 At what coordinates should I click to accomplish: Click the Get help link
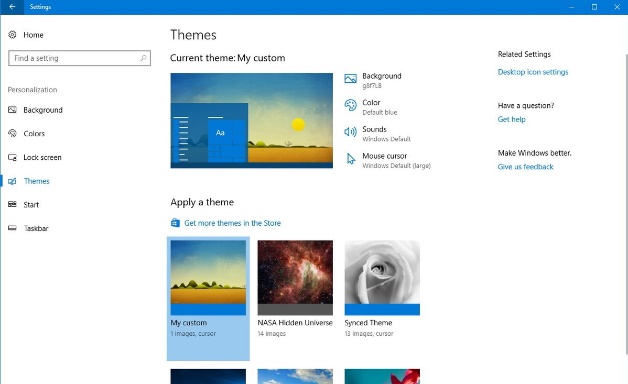(511, 119)
